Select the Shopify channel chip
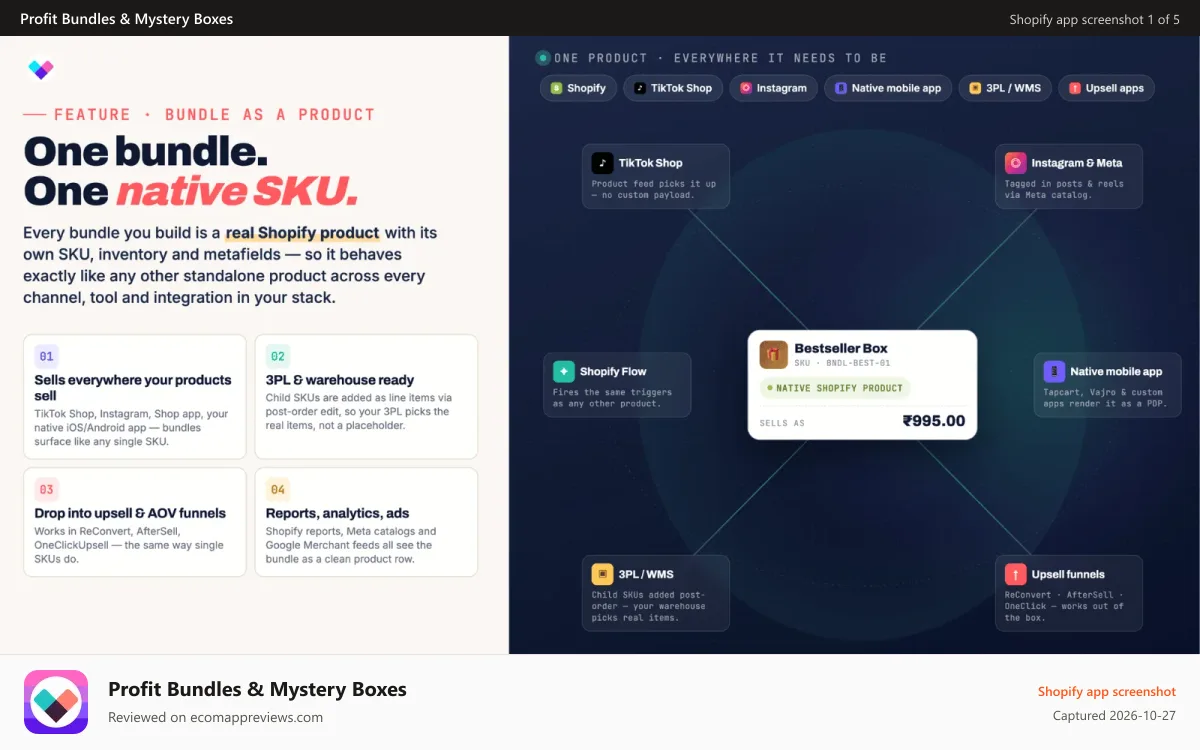 coord(579,88)
